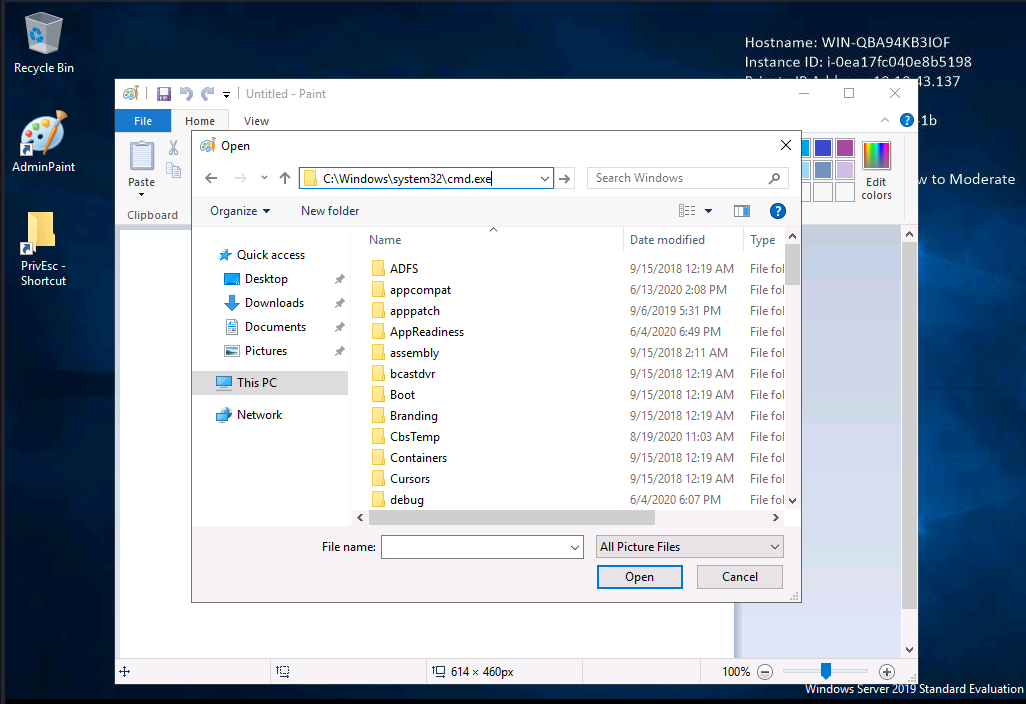Click the Copy icon in Paint ribbon

(173, 170)
